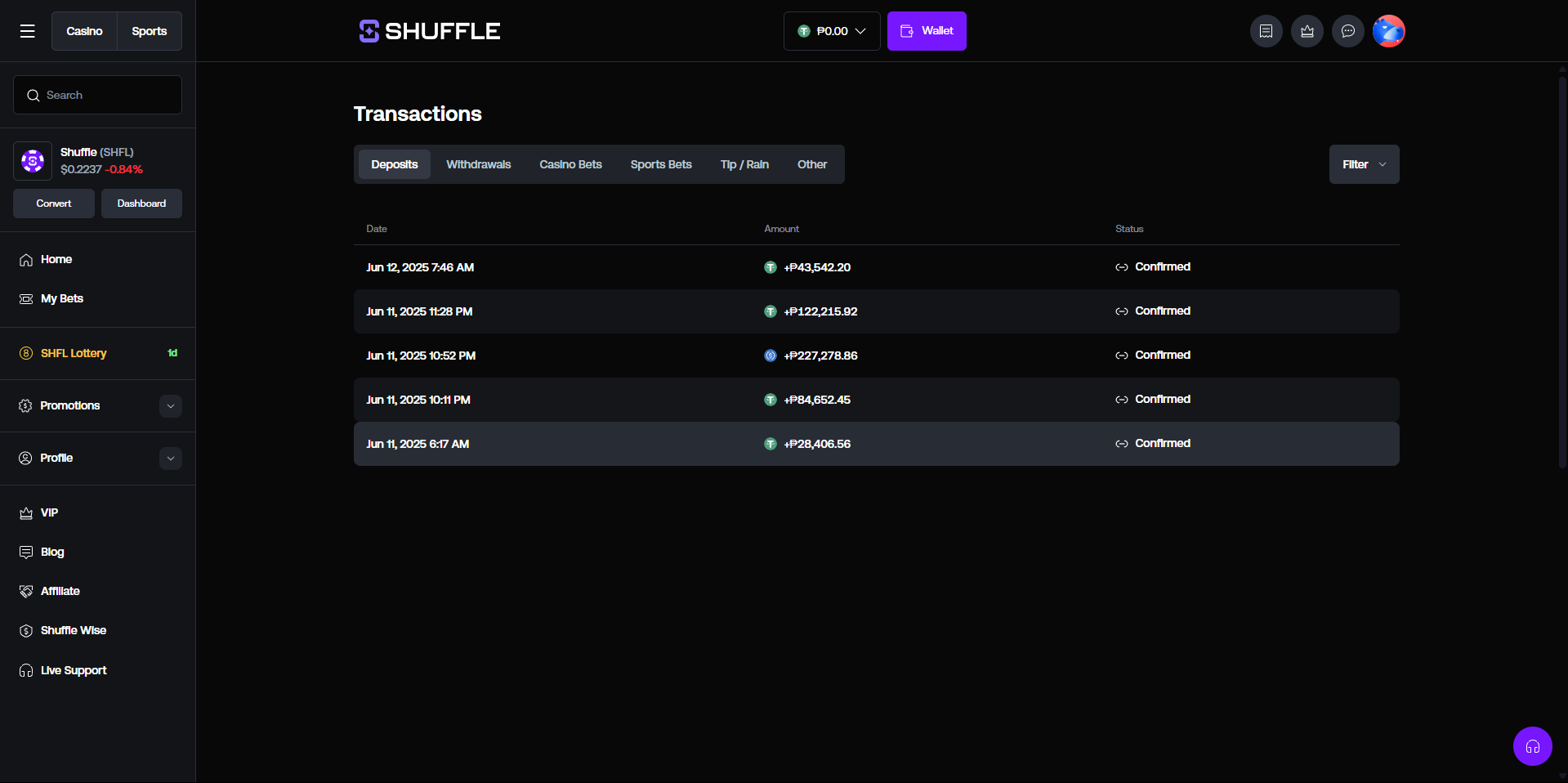This screenshot has width=1568, height=783.
Task: Select the +₱122,215.92 amount
Action: click(820, 311)
